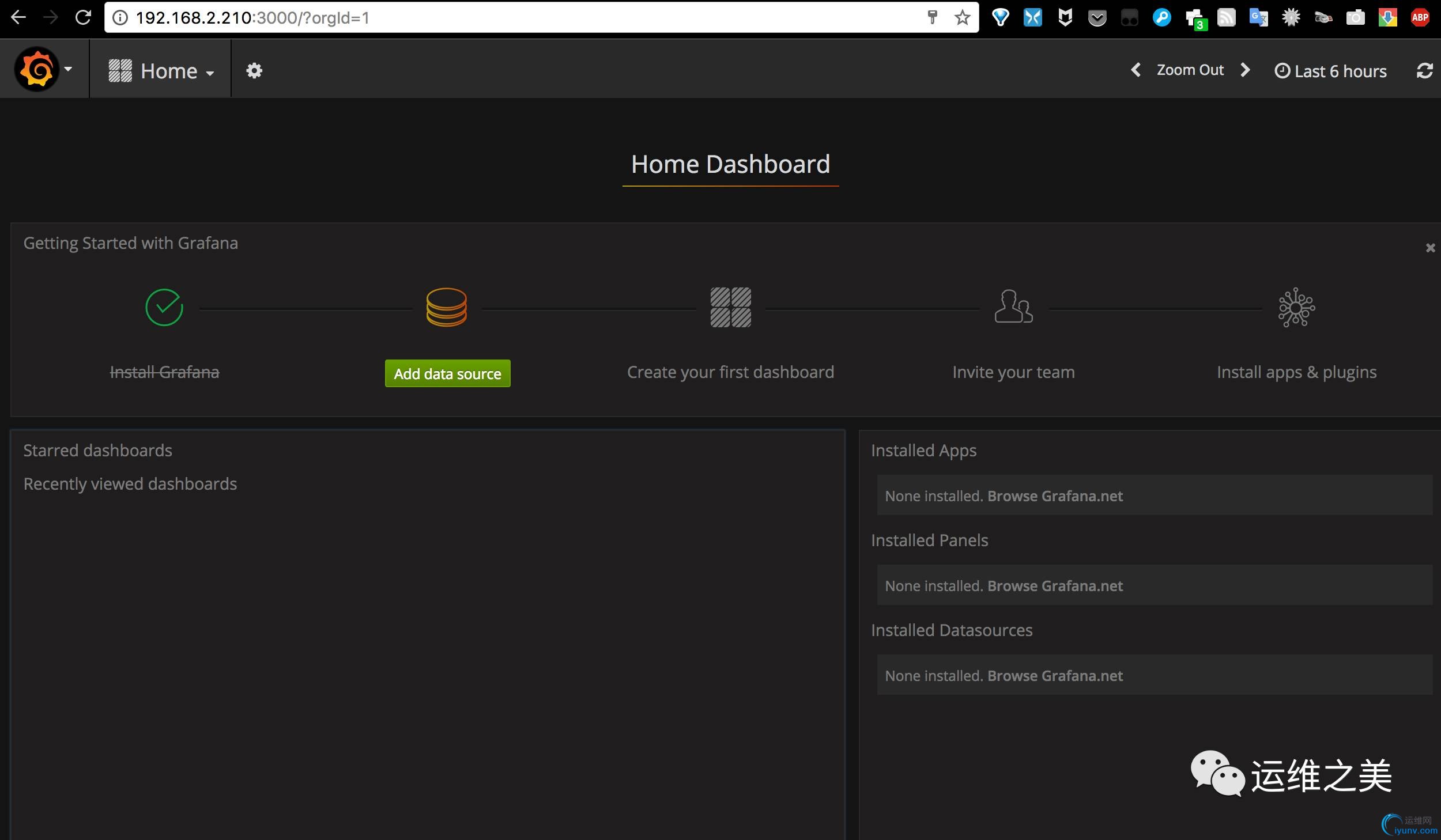Click the refresh dashboard icon
Viewport: 1441px width, 840px height.
(1424, 71)
